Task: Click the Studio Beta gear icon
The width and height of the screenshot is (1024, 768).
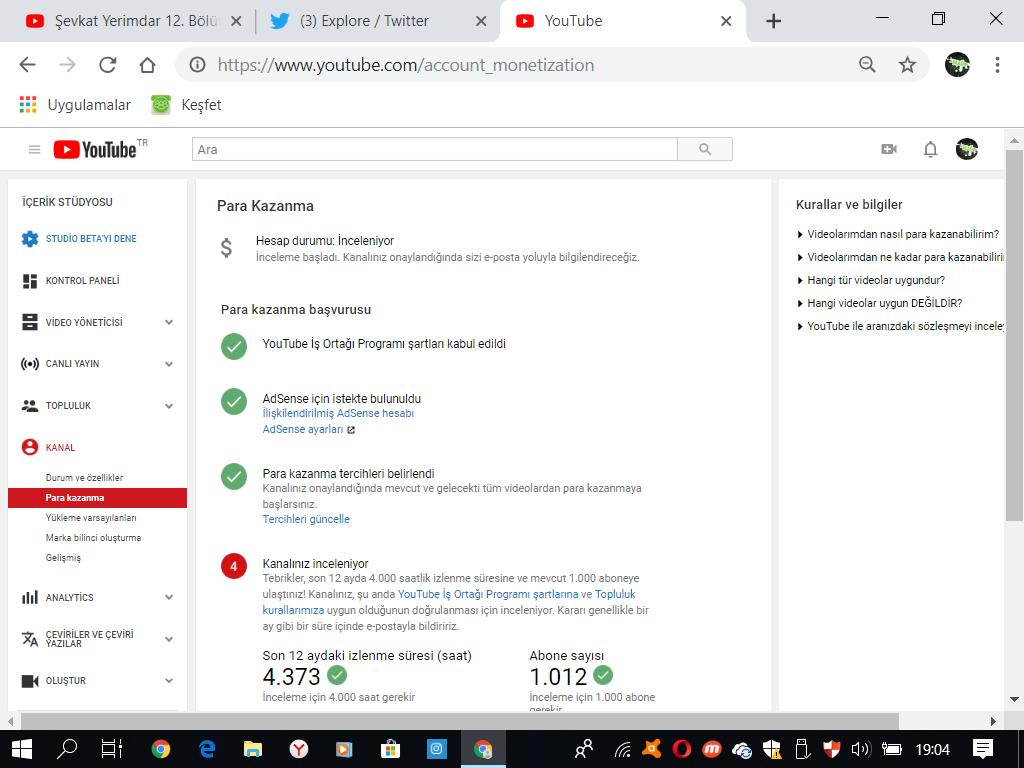Action: (x=30, y=239)
